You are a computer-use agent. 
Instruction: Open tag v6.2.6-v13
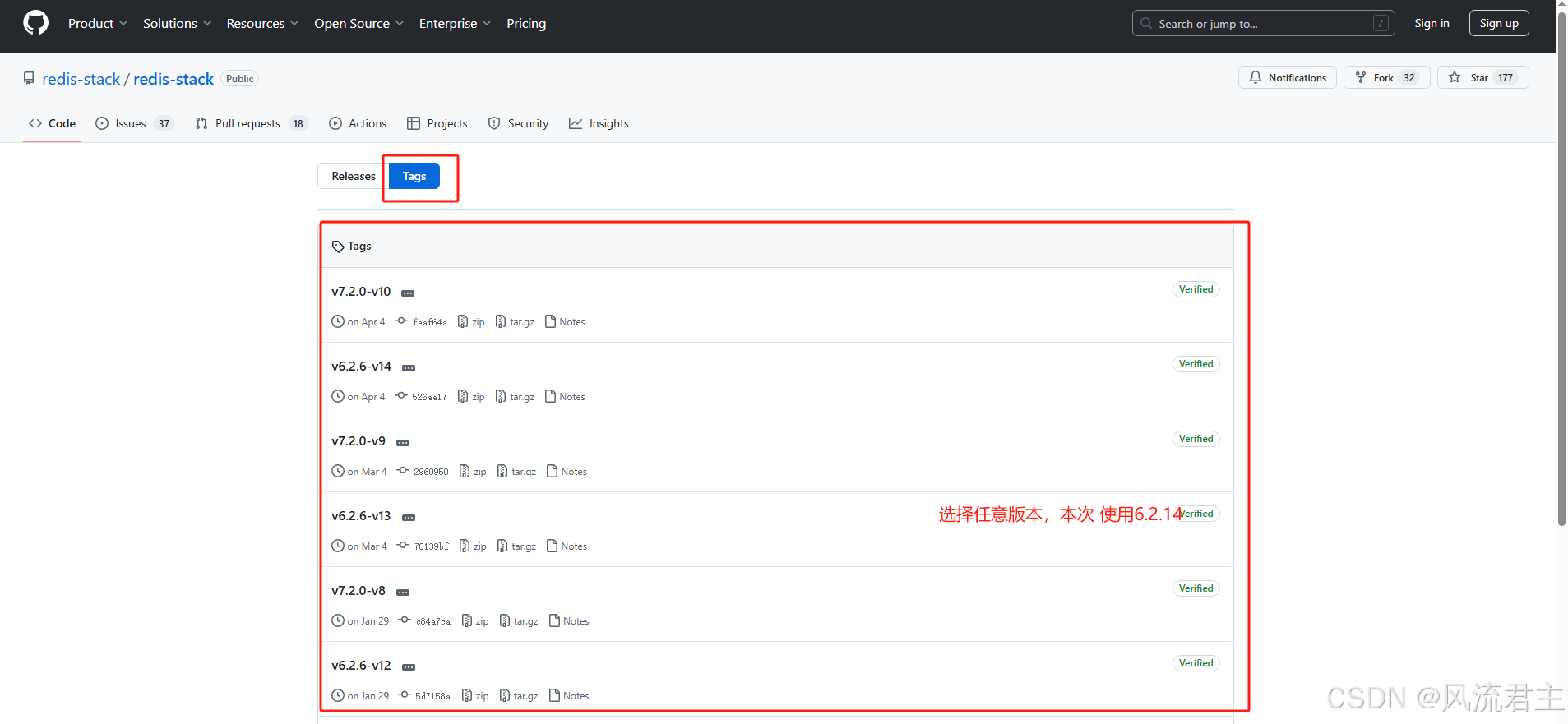[x=361, y=516]
